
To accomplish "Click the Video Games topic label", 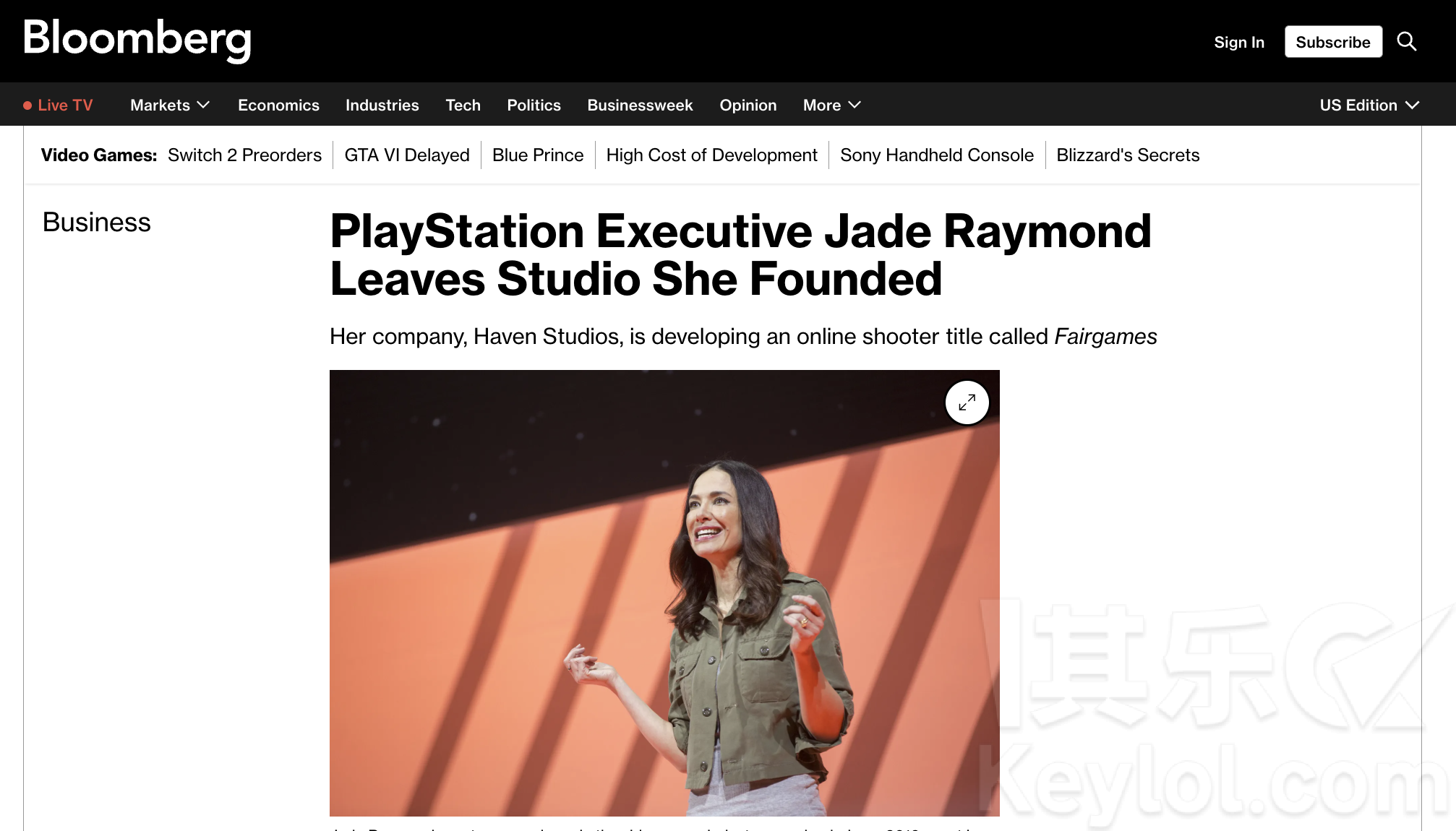I will click(x=99, y=155).
